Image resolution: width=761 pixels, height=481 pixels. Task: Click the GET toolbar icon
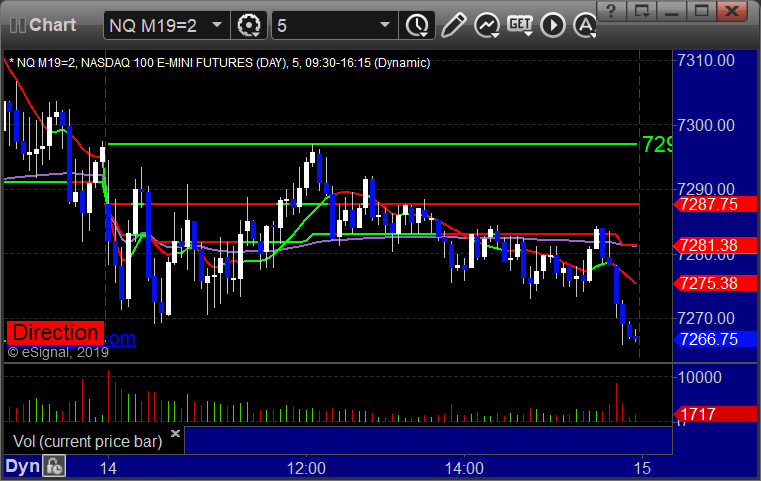pyautogui.click(x=519, y=24)
